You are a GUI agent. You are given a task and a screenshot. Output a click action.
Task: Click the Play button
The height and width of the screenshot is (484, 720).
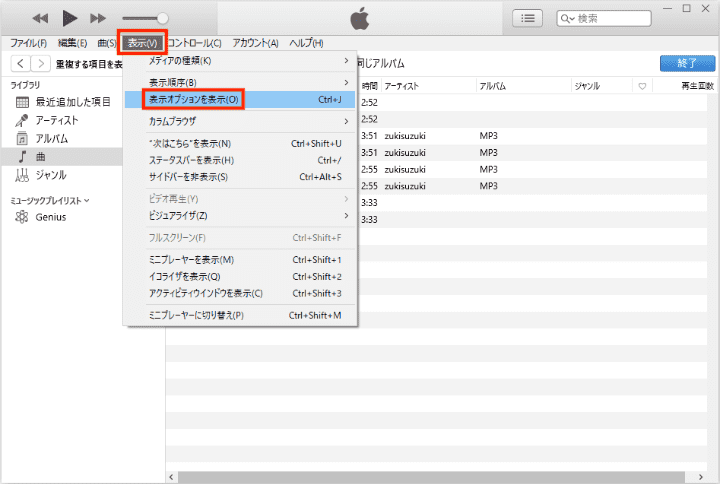(70, 18)
